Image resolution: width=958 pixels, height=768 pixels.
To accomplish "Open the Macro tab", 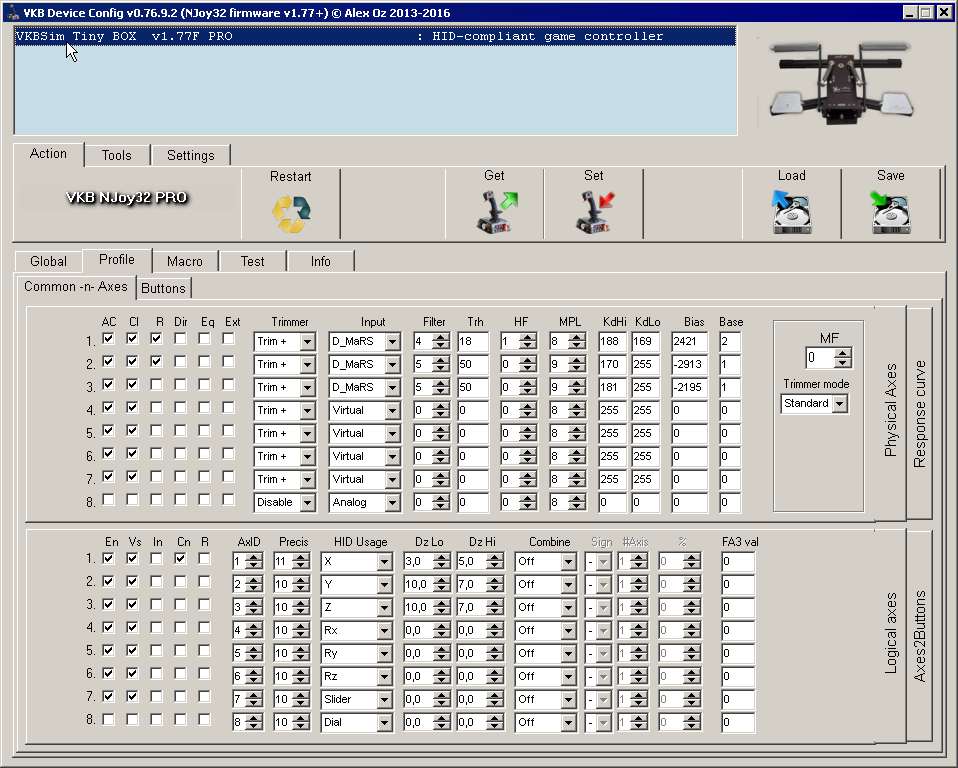I will 185,261.
